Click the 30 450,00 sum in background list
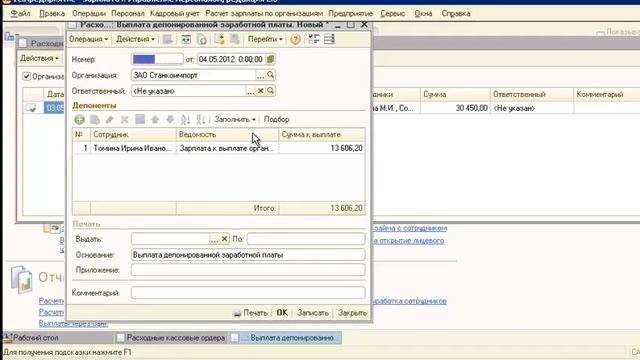 455,108
